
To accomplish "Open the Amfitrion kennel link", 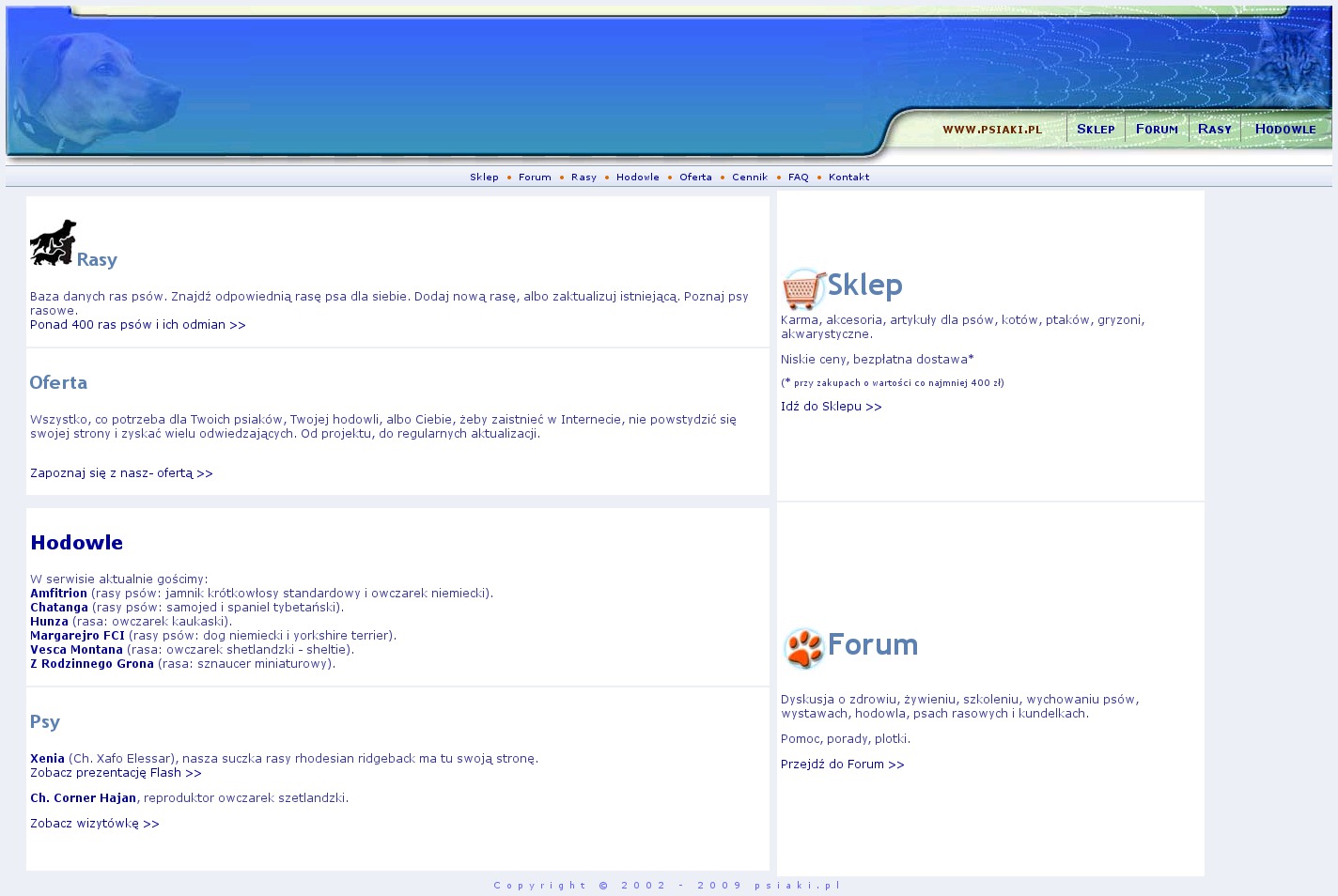I will click(x=58, y=594).
